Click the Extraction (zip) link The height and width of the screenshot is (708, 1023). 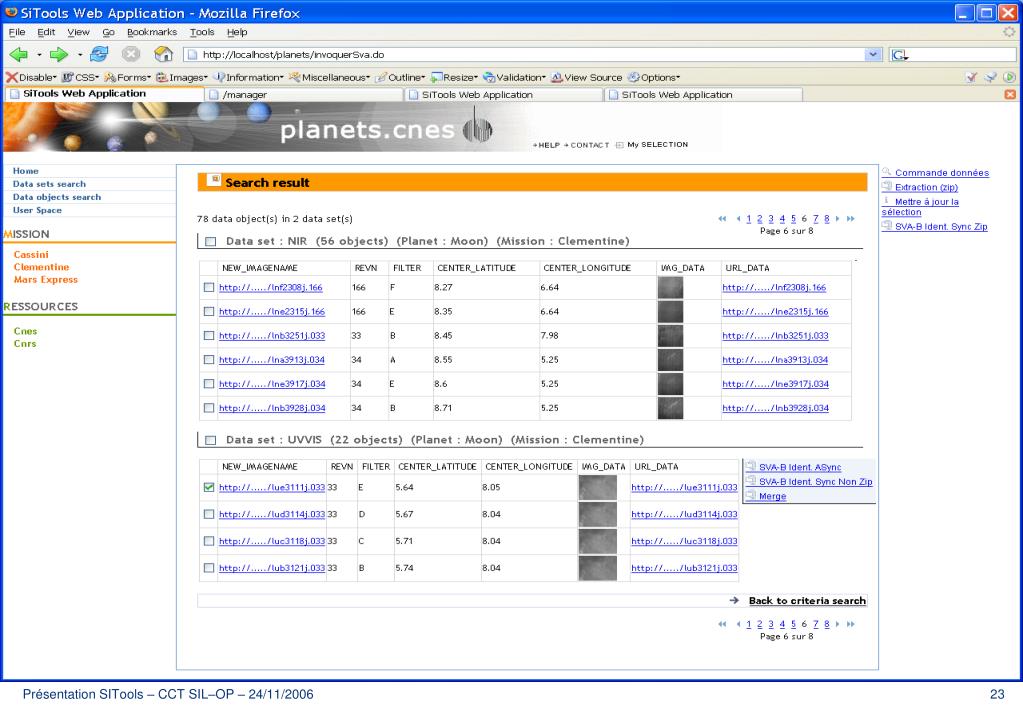point(926,187)
